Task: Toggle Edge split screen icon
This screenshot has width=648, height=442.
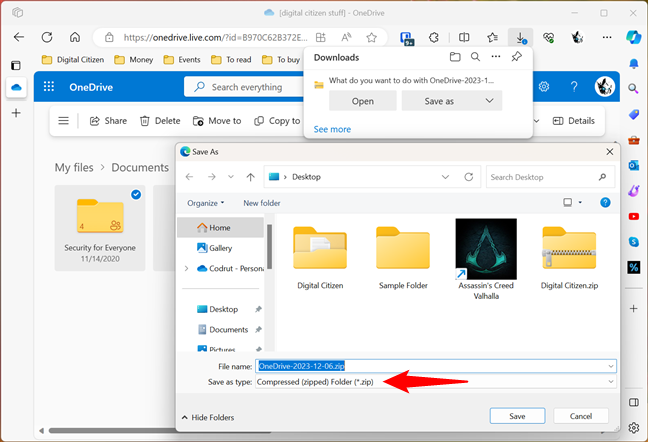Action: click(464, 38)
